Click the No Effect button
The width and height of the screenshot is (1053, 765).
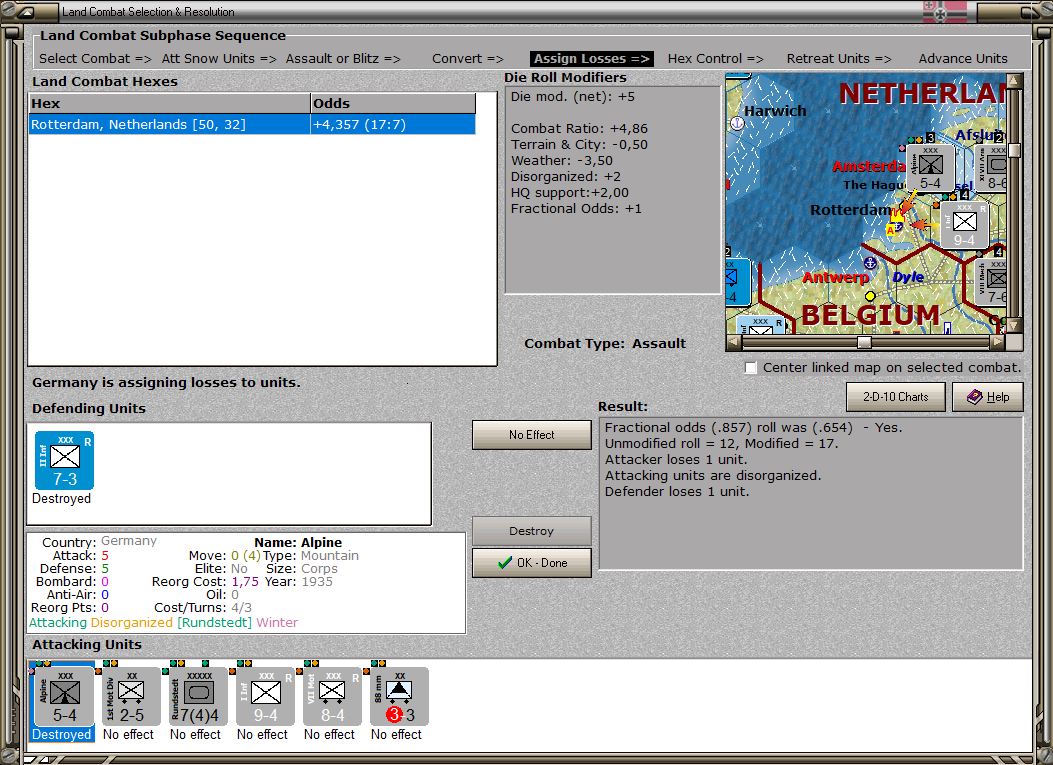[531, 435]
